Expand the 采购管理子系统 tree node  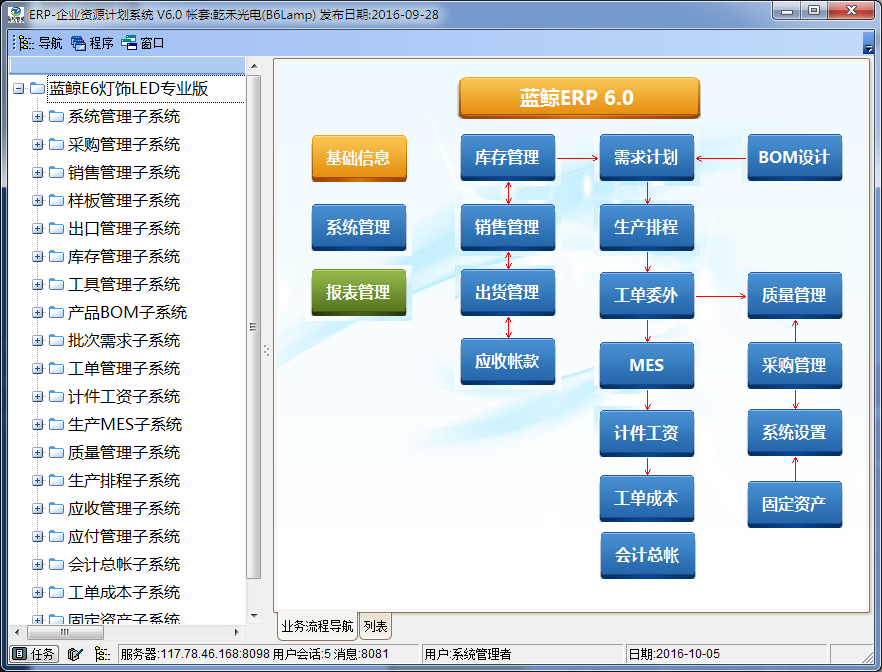[38, 145]
